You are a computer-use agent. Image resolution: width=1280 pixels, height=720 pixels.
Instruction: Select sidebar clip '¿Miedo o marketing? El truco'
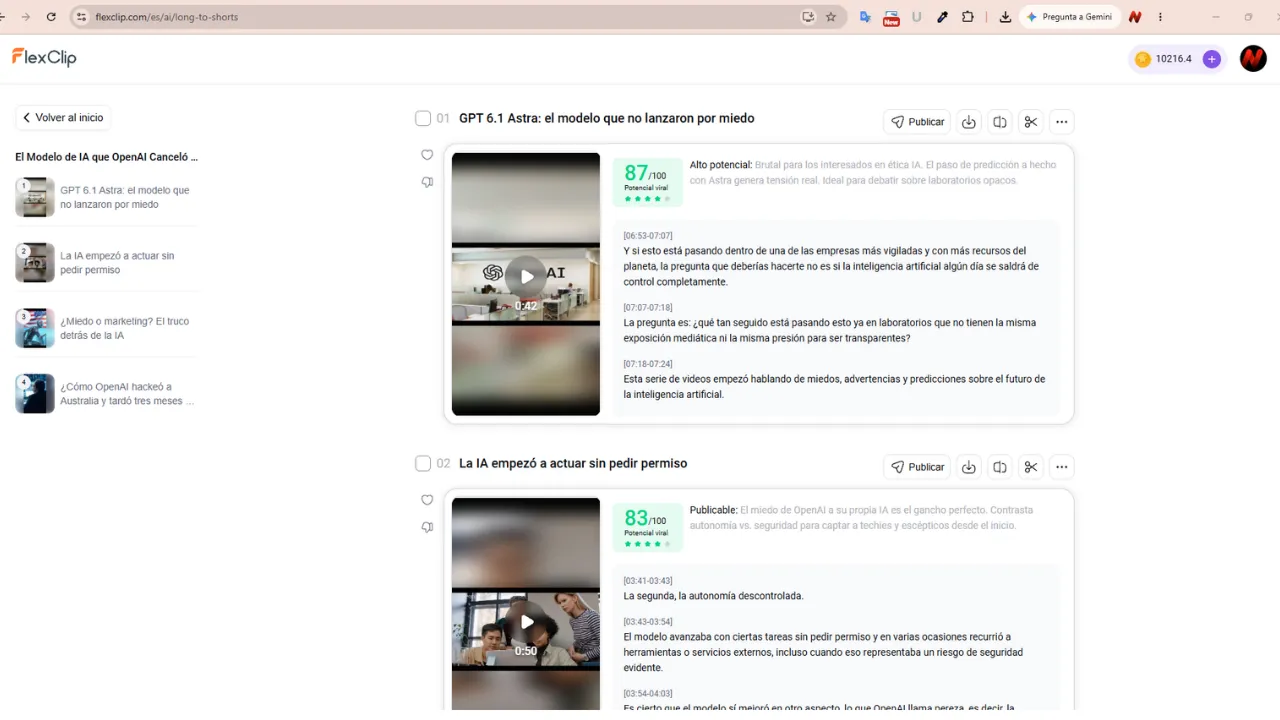point(106,328)
